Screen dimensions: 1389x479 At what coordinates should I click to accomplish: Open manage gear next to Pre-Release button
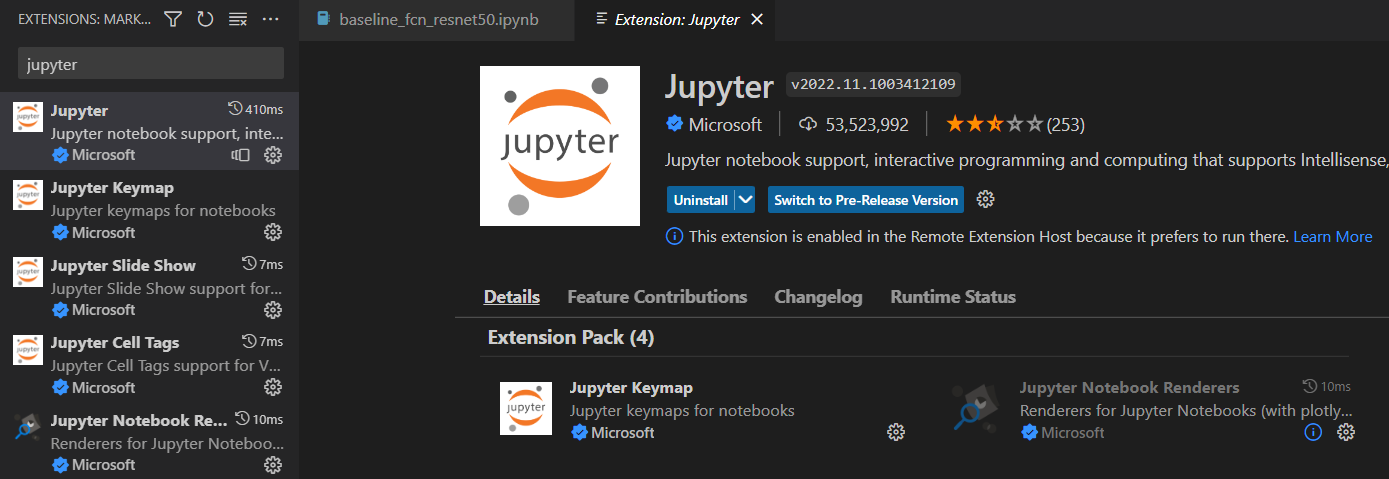(985, 200)
